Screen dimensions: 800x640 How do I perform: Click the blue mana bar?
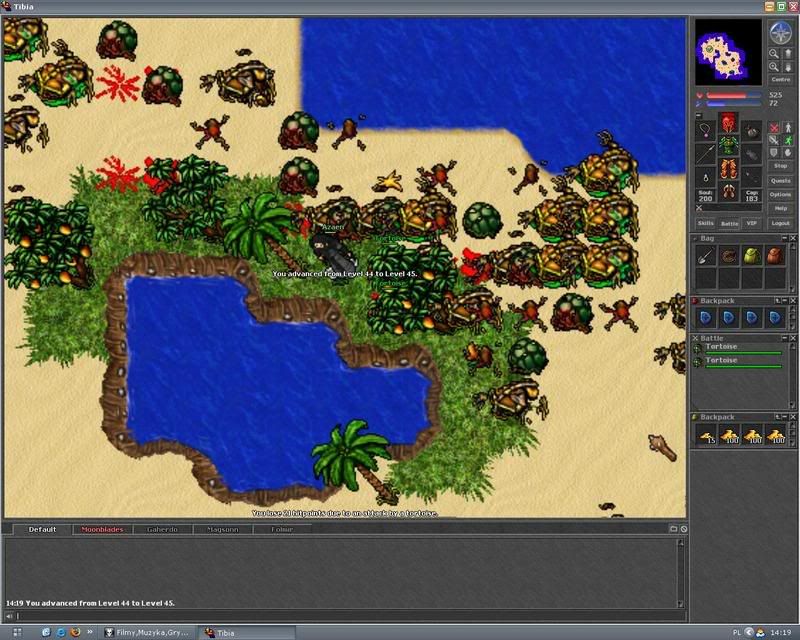point(733,104)
